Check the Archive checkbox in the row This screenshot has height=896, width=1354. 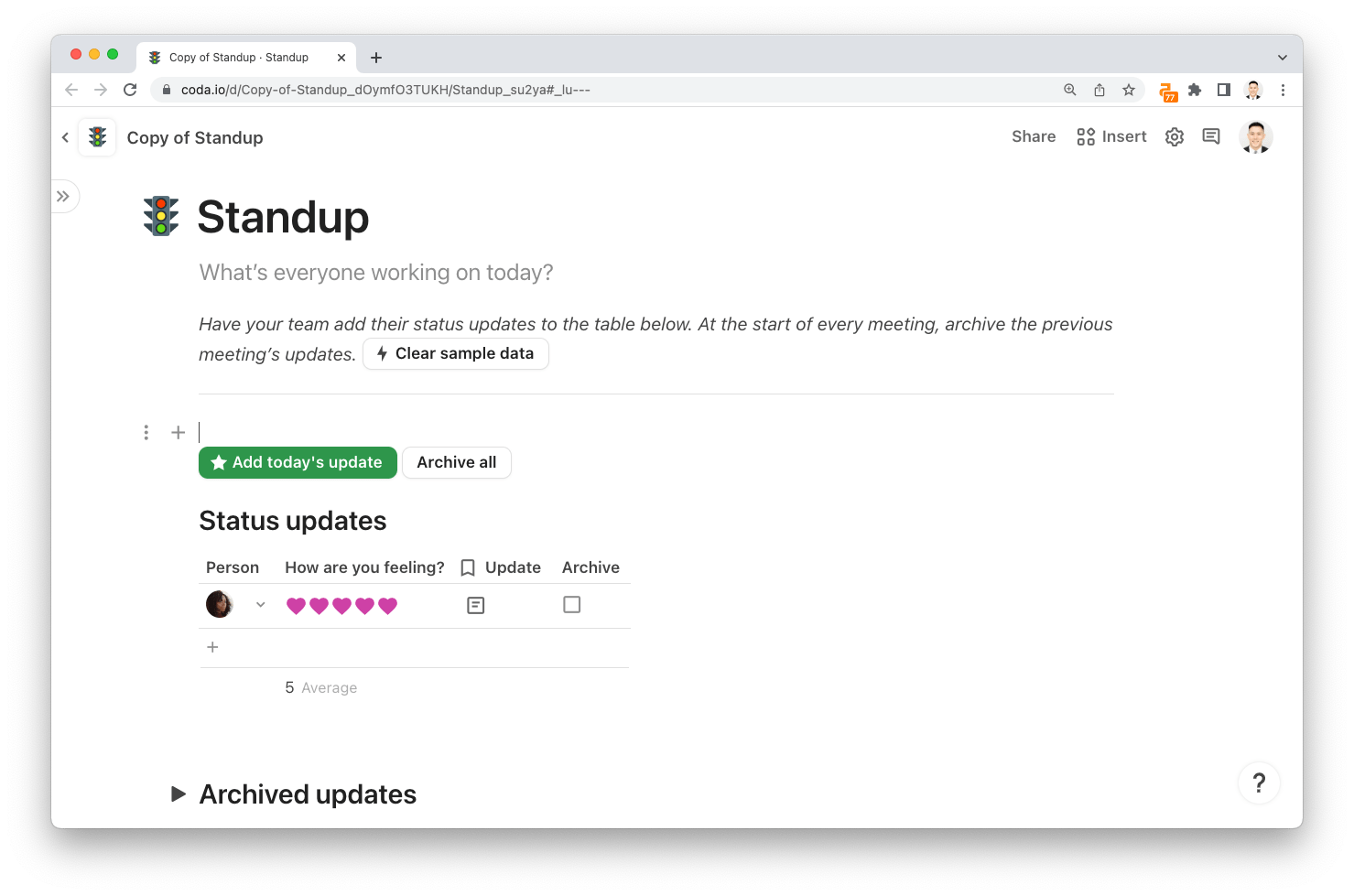click(572, 605)
